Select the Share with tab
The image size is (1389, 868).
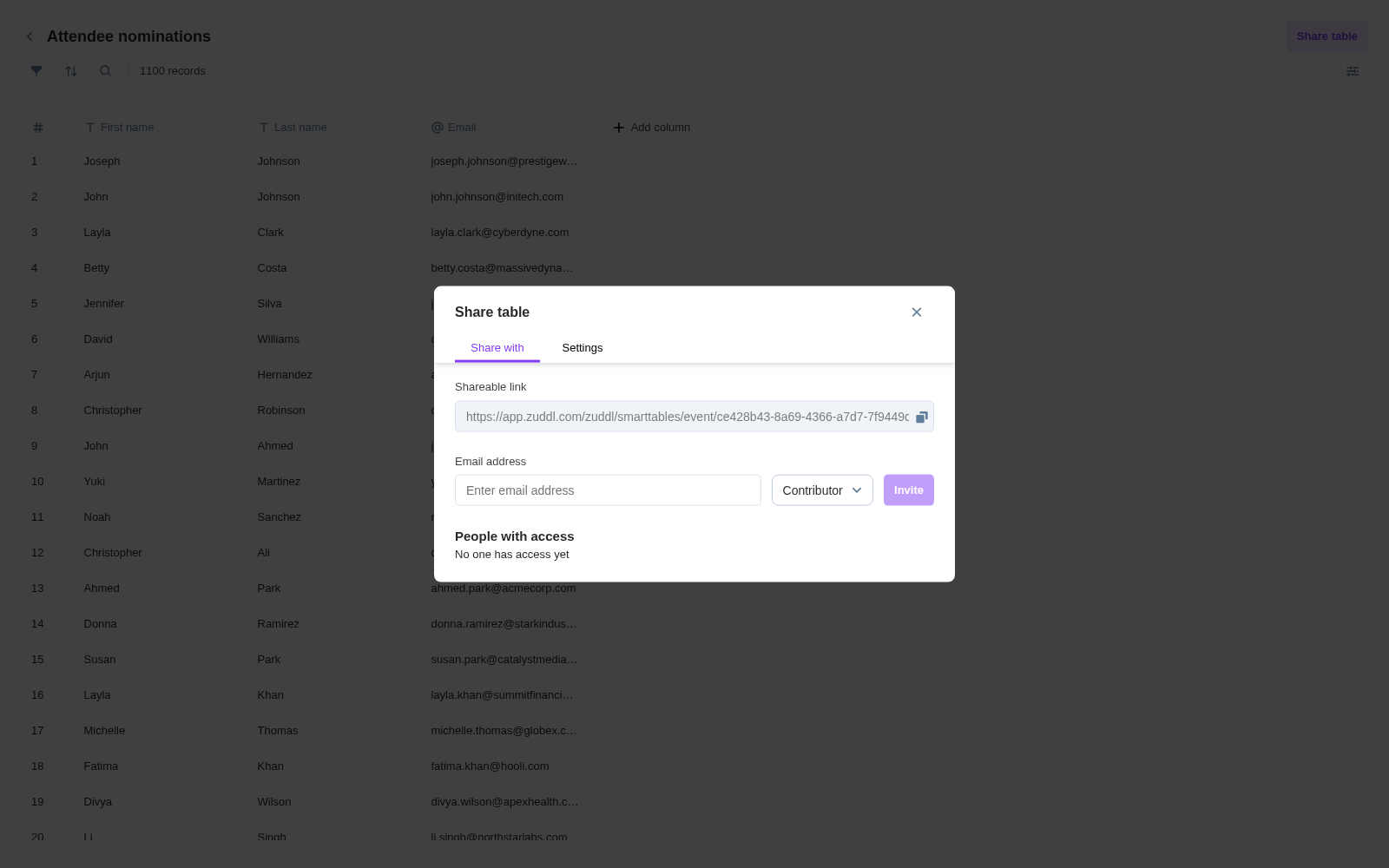tap(497, 348)
